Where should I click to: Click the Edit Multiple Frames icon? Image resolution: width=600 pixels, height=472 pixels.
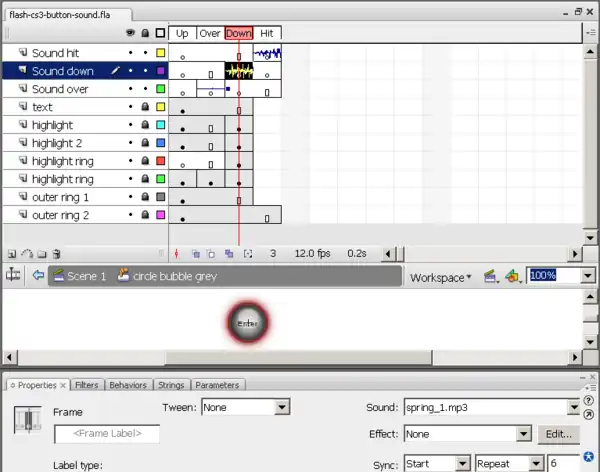[x=229, y=254]
